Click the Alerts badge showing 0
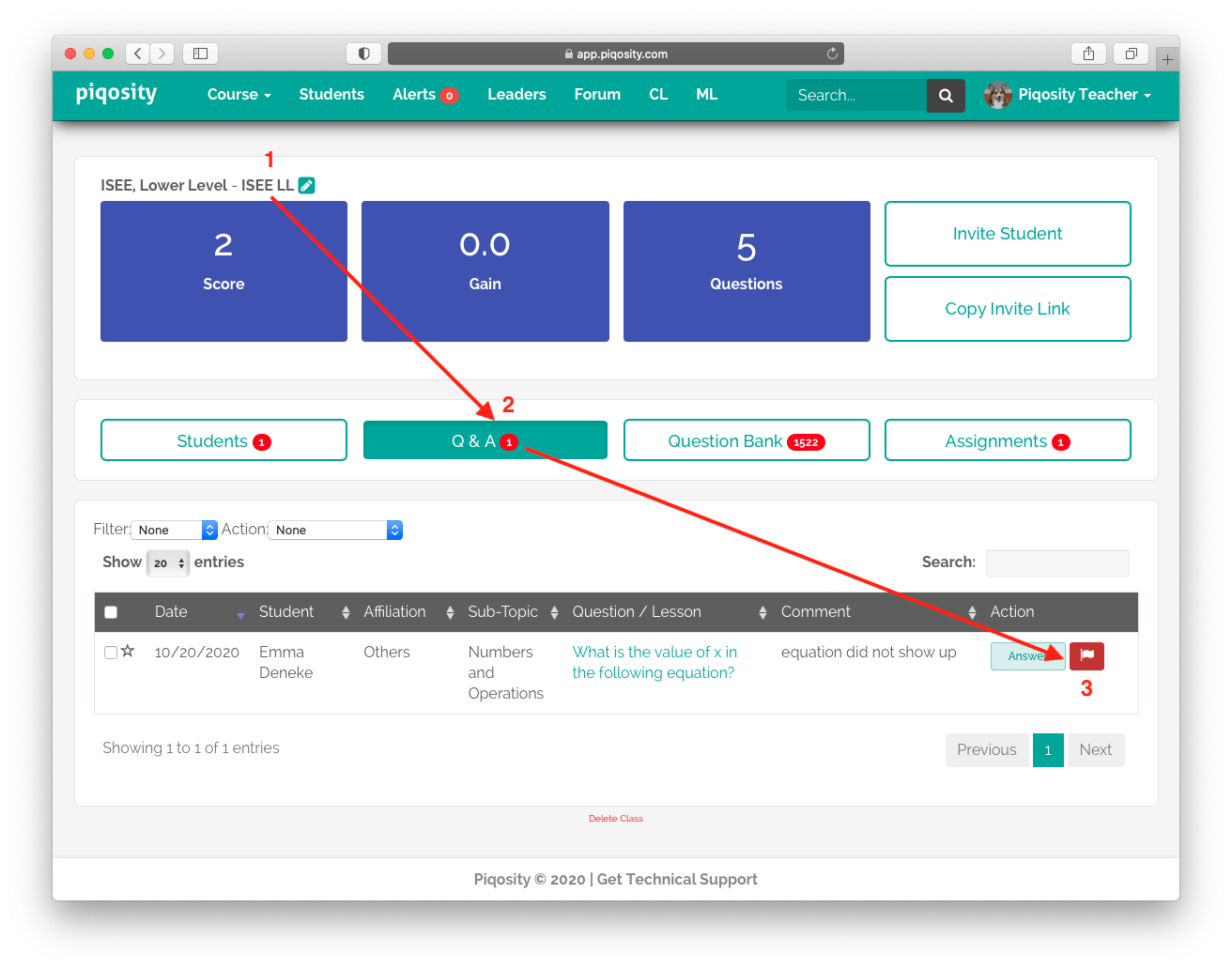The height and width of the screenshot is (970, 1232). (x=449, y=96)
